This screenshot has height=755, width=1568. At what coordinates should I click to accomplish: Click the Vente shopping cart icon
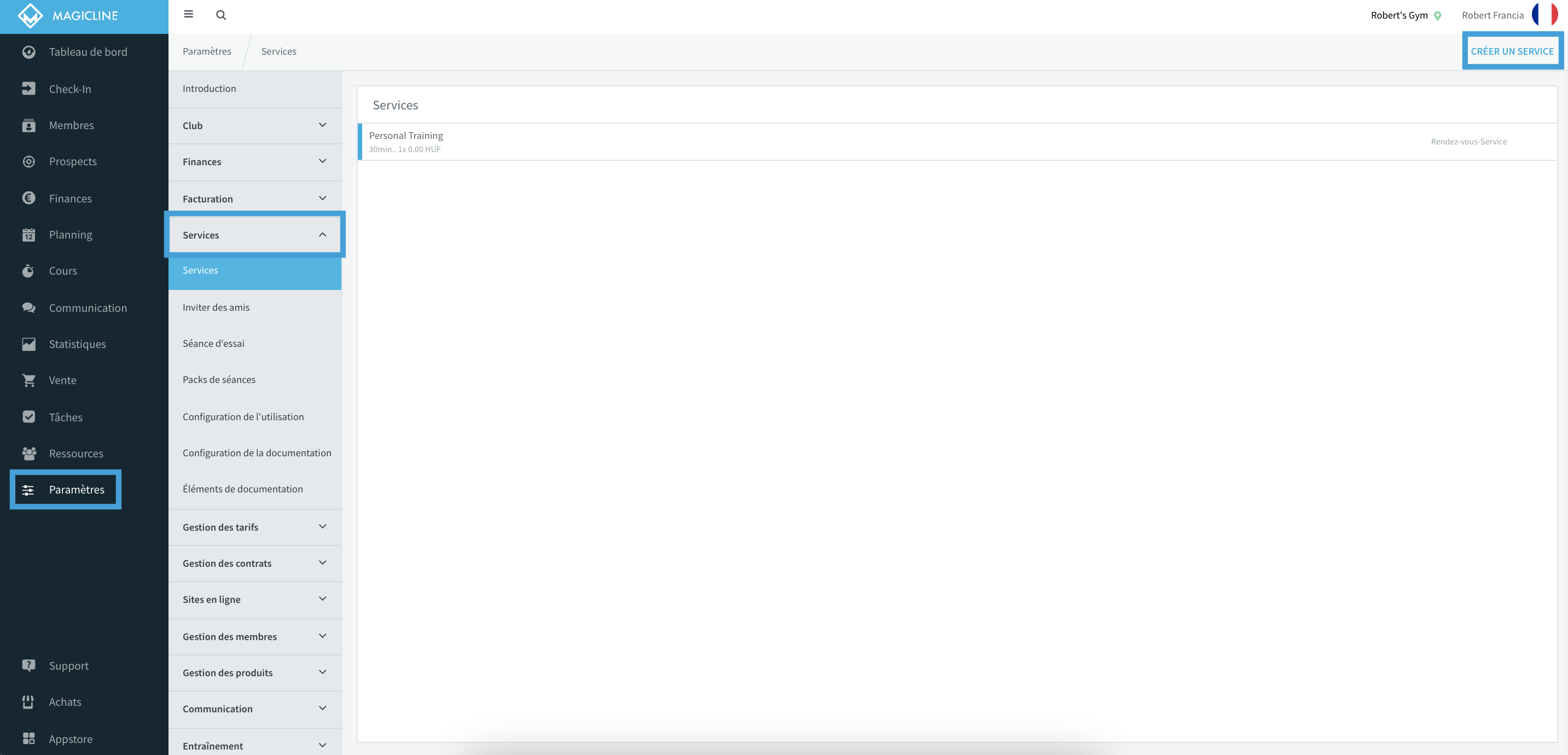(28, 380)
